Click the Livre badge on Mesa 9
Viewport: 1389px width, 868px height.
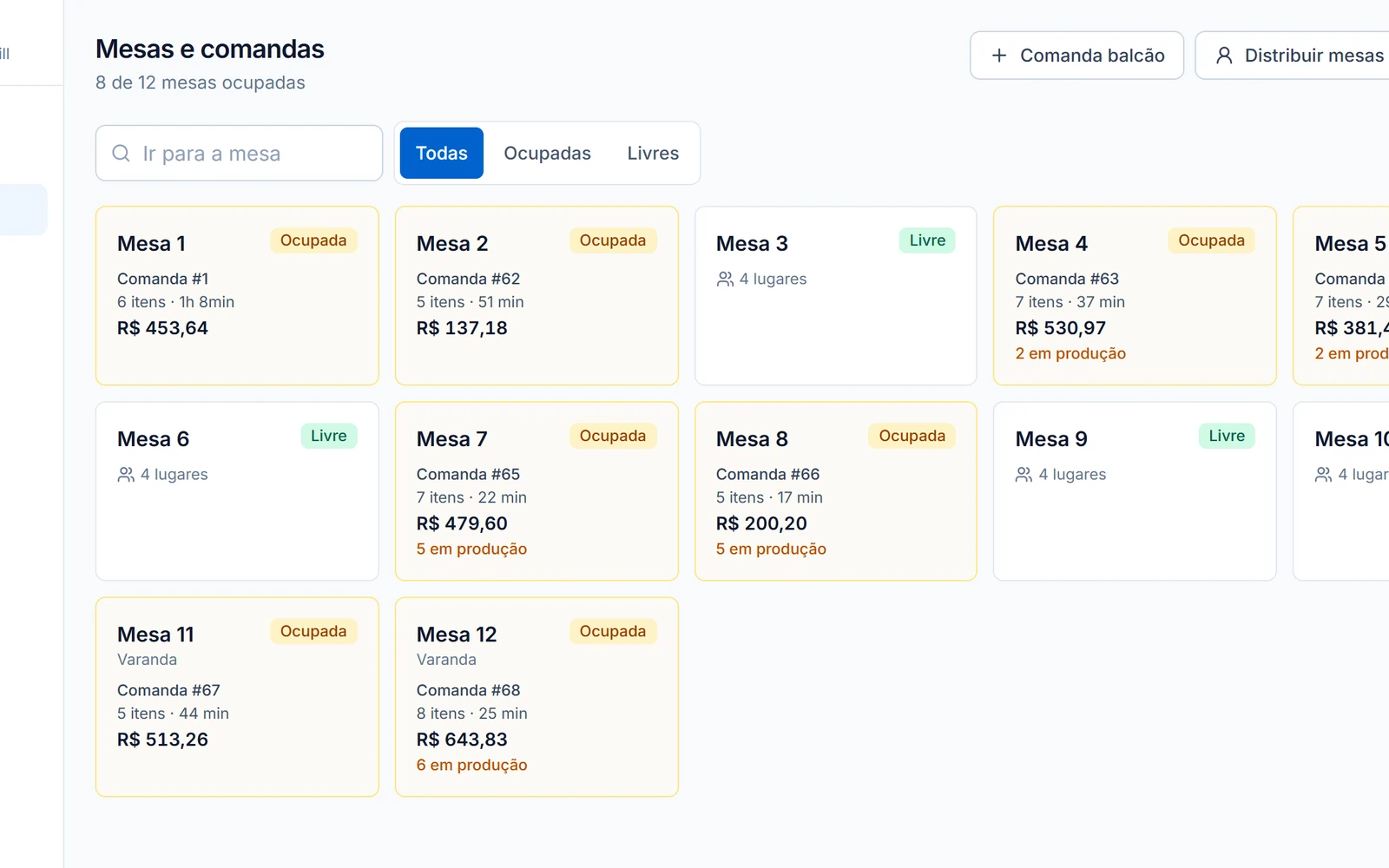1227,436
